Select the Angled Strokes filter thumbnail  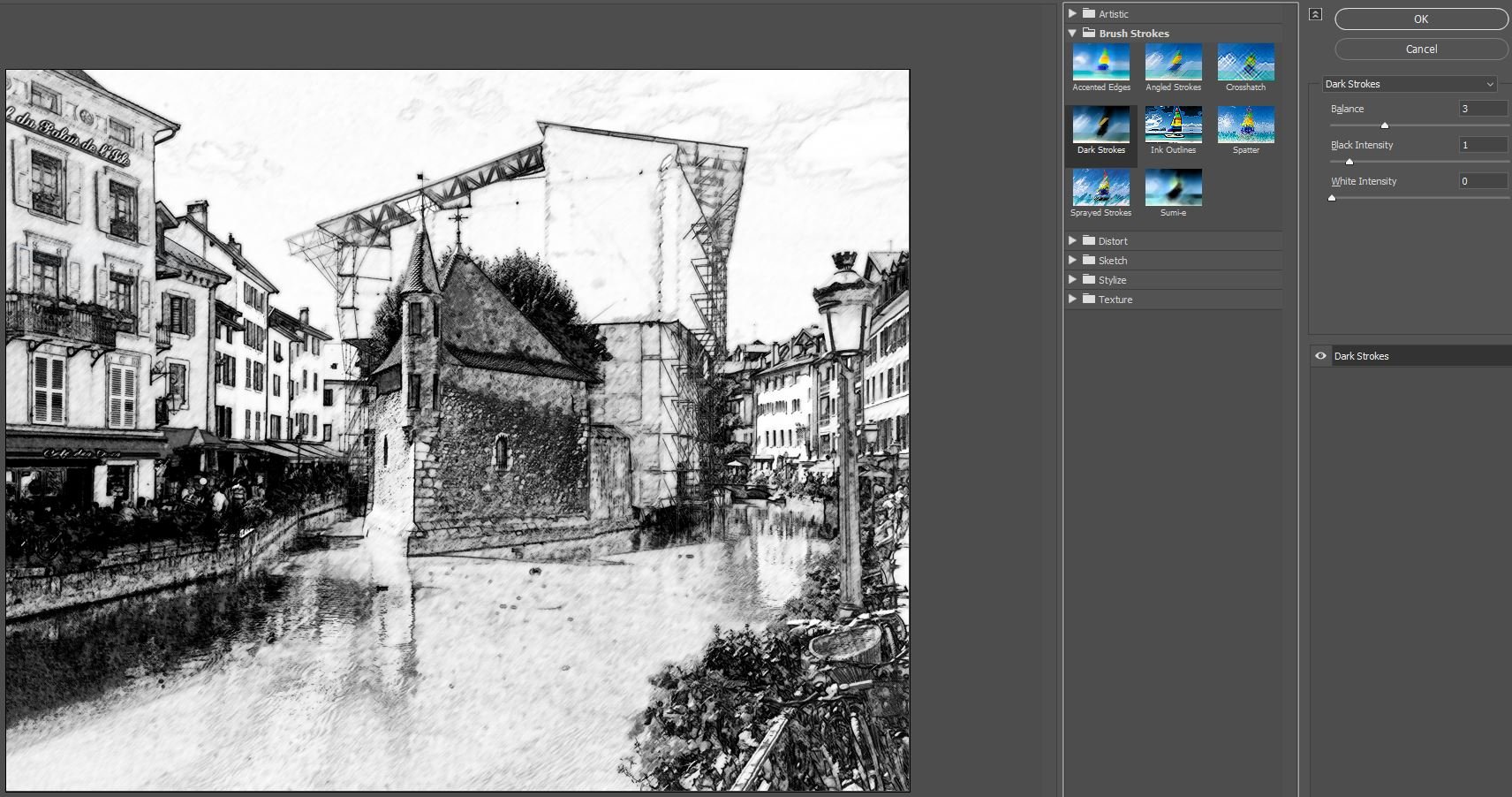tap(1174, 62)
